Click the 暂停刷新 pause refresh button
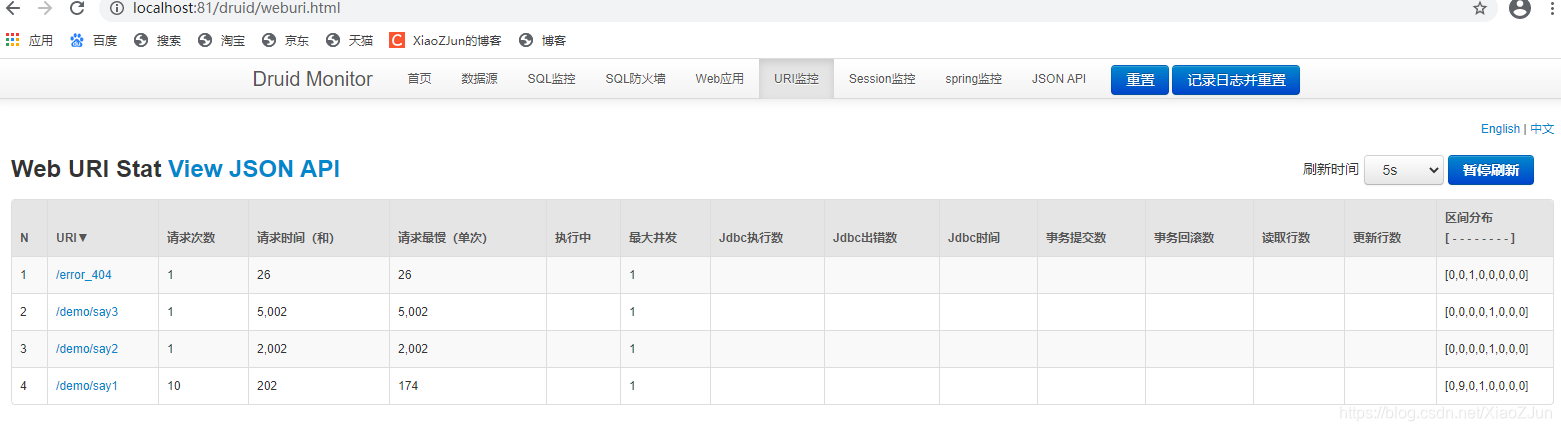This screenshot has height=431, width=1561. (1491, 170)
